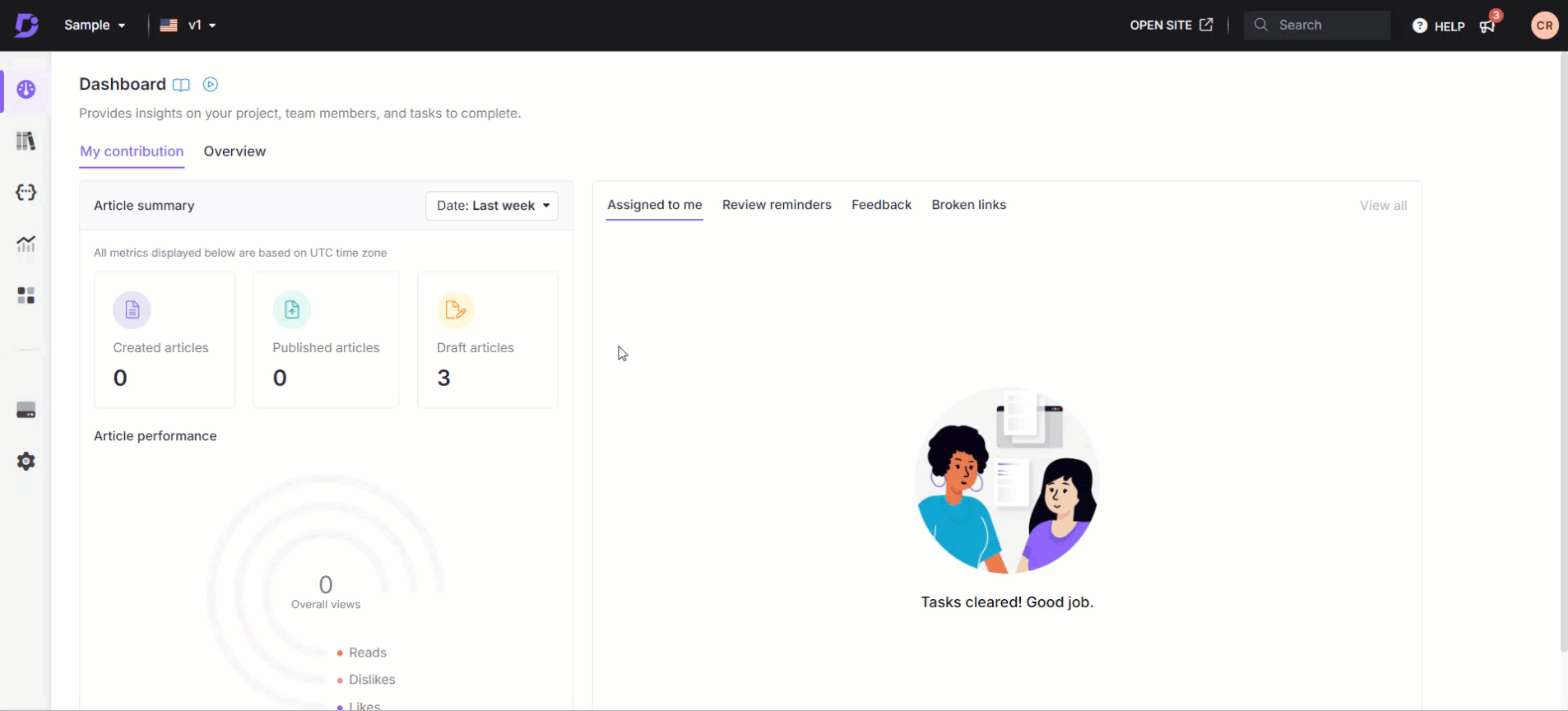This screenshot has height=711, width=1568.
Task: Click the API documentation braces icon
Action: coord(26,193)
